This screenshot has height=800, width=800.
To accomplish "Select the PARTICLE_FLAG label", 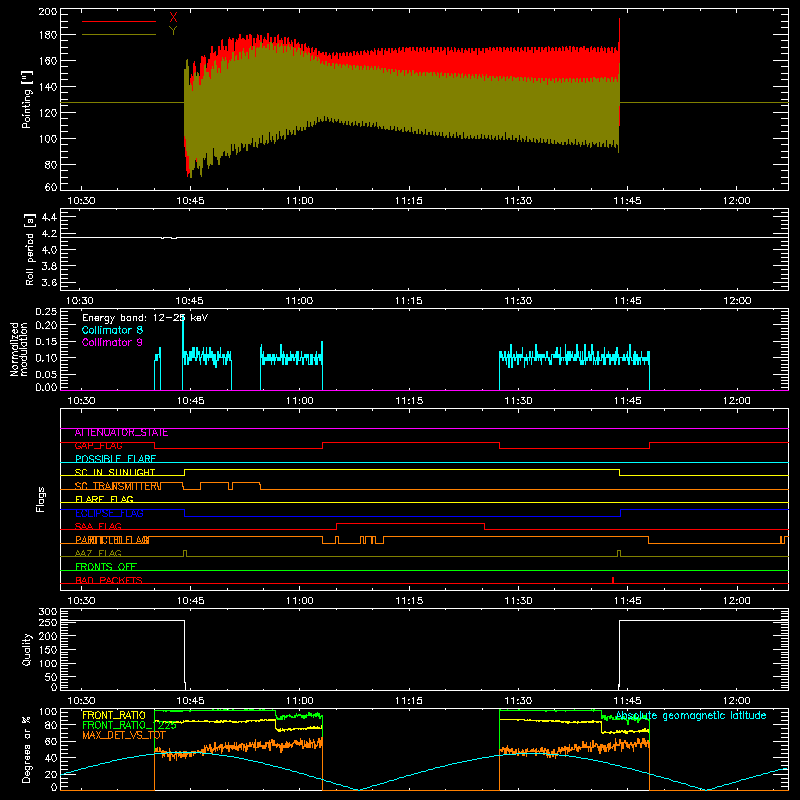I will [112, 540].
